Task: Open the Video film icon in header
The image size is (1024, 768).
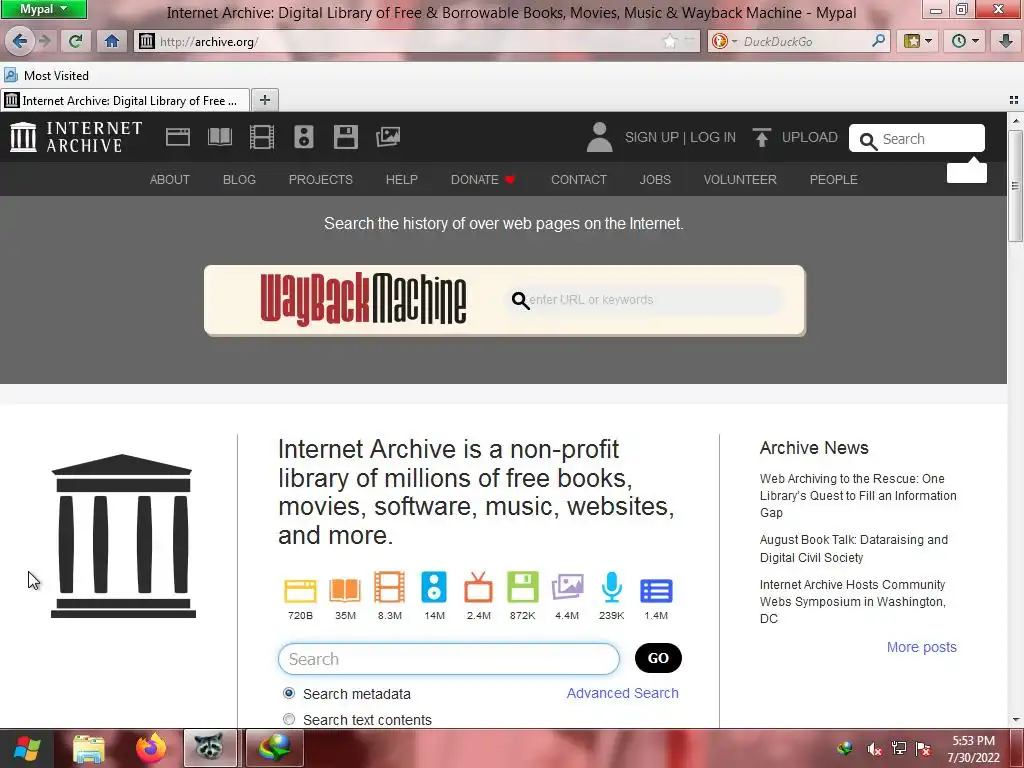Action: click(262, 137)
